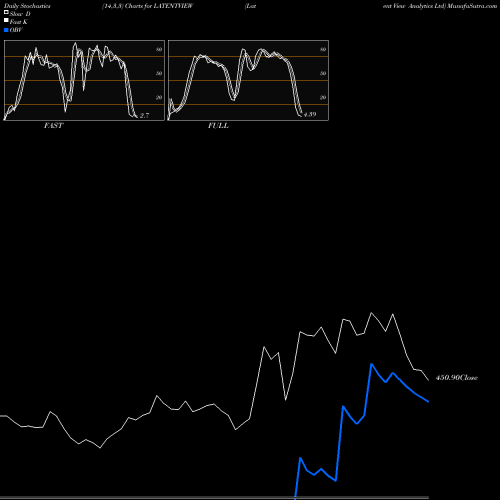500x500 pixels.
Task: Click the 'MunafaSutra.com' text at top right
Action: point(472,6)
